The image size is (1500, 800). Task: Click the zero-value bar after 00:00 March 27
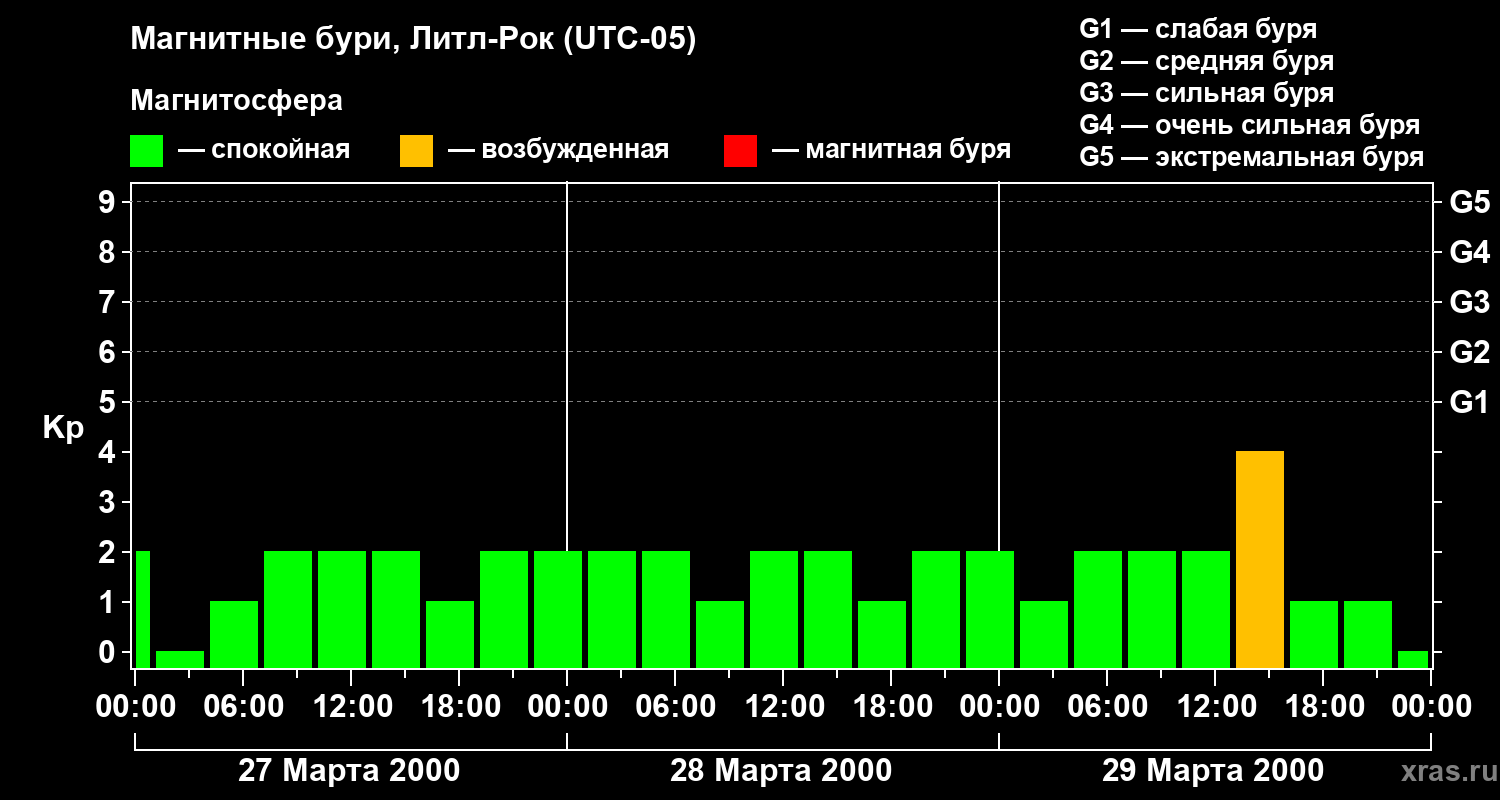pyautogui.click(x=180, y=659)
